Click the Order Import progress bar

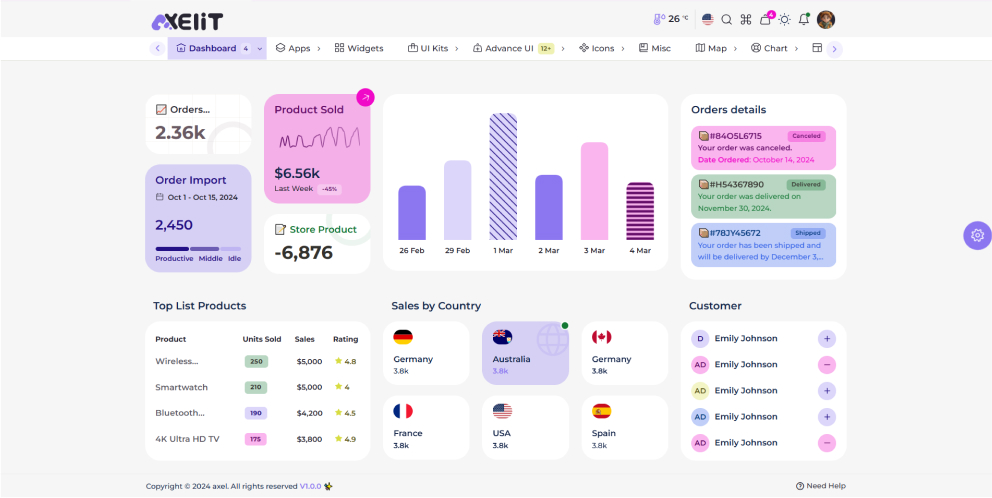coord(198,249)
